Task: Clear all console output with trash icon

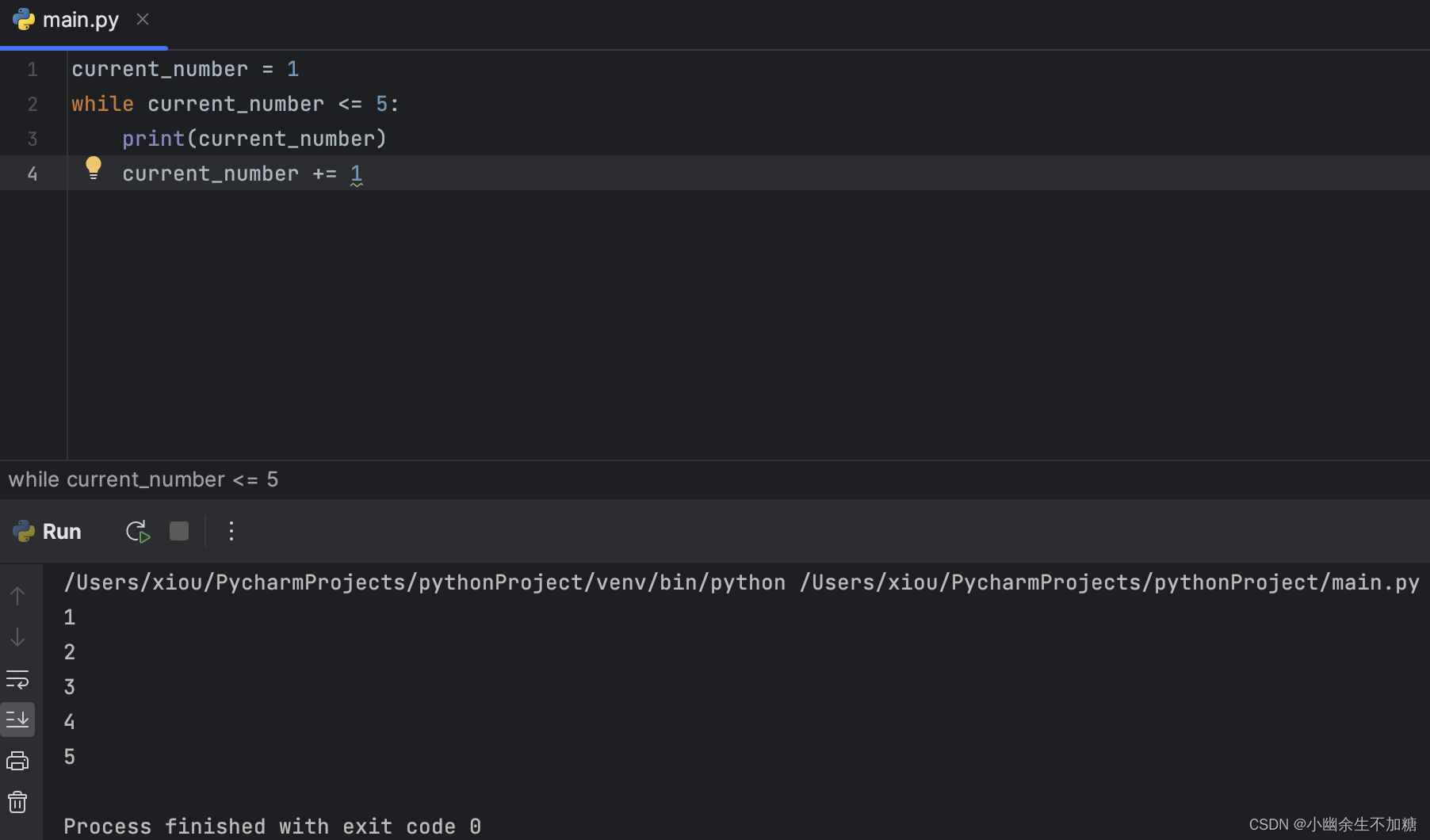Action: (17, 803)
